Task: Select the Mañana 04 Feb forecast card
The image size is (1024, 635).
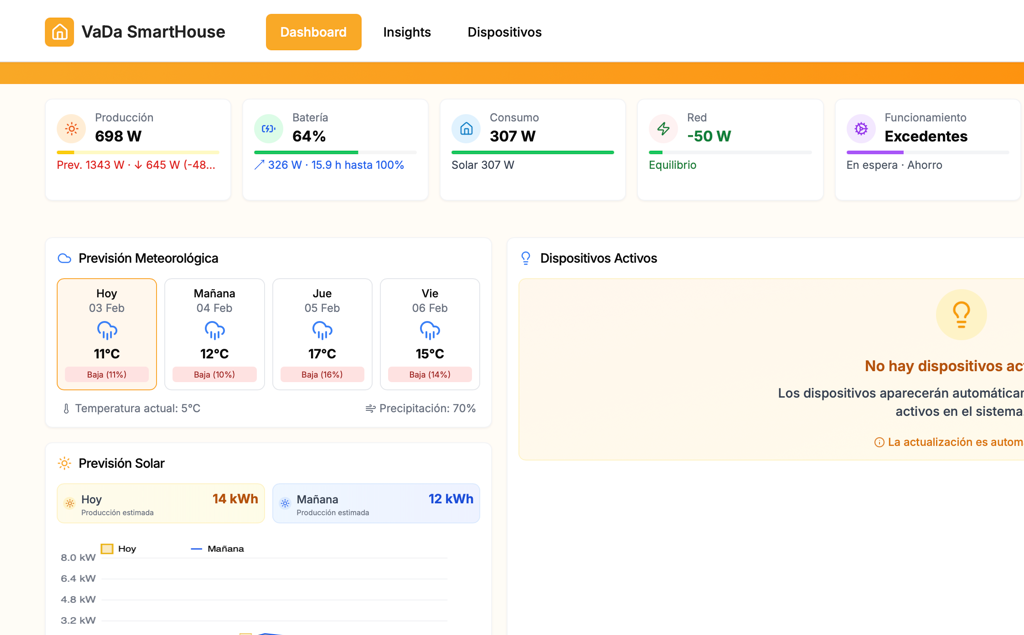Action: (214, 334)
